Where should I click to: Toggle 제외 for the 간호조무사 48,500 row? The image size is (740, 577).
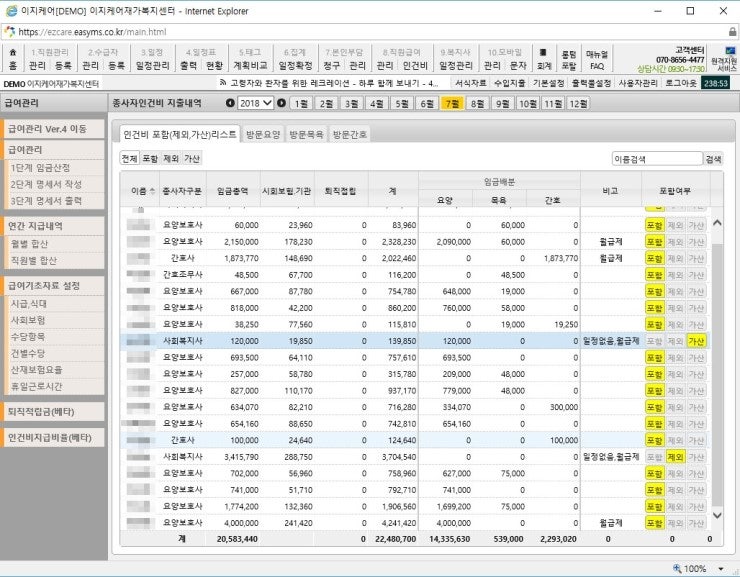(x=675, y=275)
